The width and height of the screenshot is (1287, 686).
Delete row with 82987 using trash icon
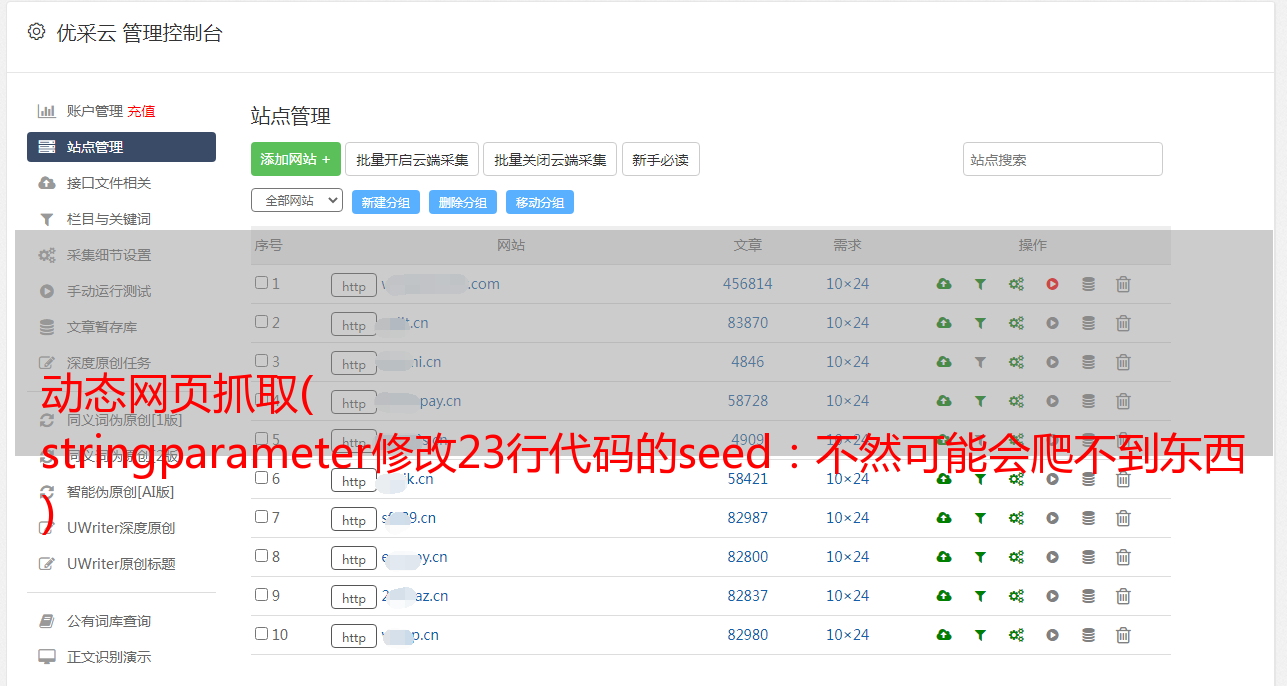1123,518
